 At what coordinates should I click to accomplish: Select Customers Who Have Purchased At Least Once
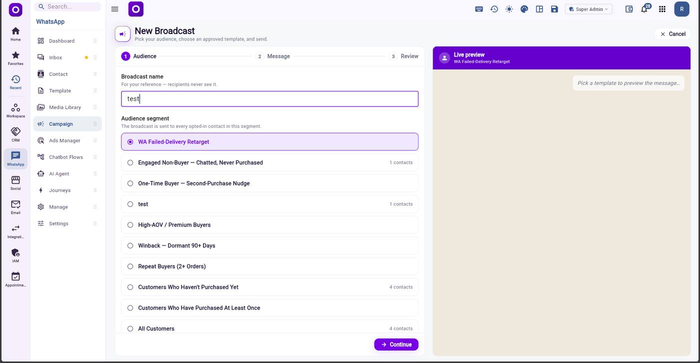(270, 308)
